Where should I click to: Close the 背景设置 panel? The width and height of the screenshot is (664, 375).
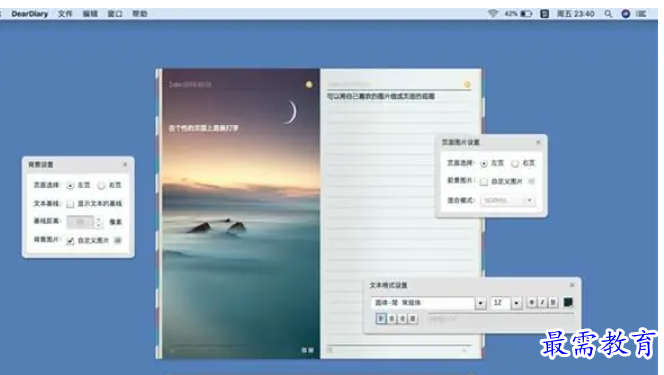pyautogui.click(x=125, y=164)
